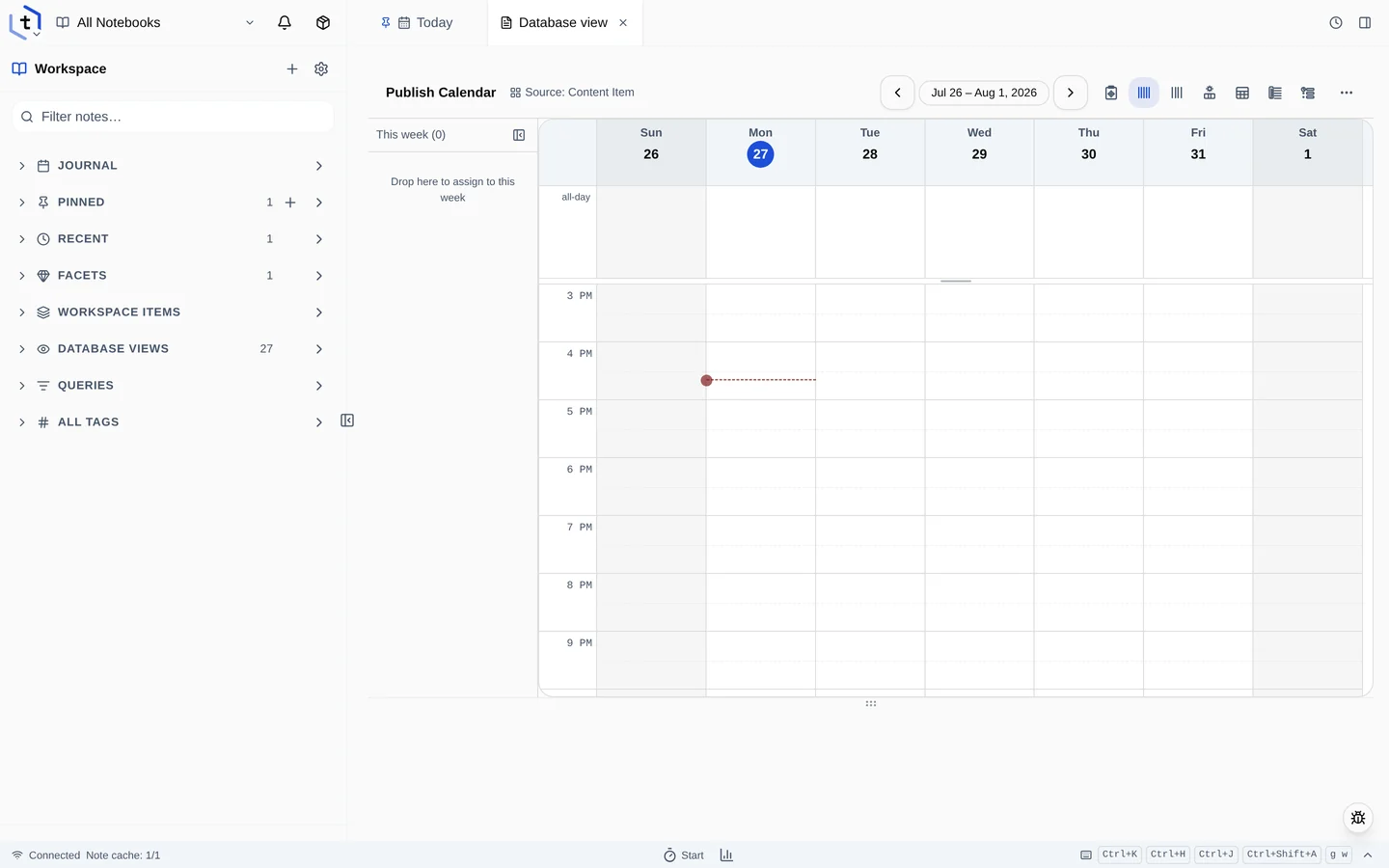Switch to month grid view icon
Image resolution: width=1389 pixels, height=868 pixels.
(1242, 93)
